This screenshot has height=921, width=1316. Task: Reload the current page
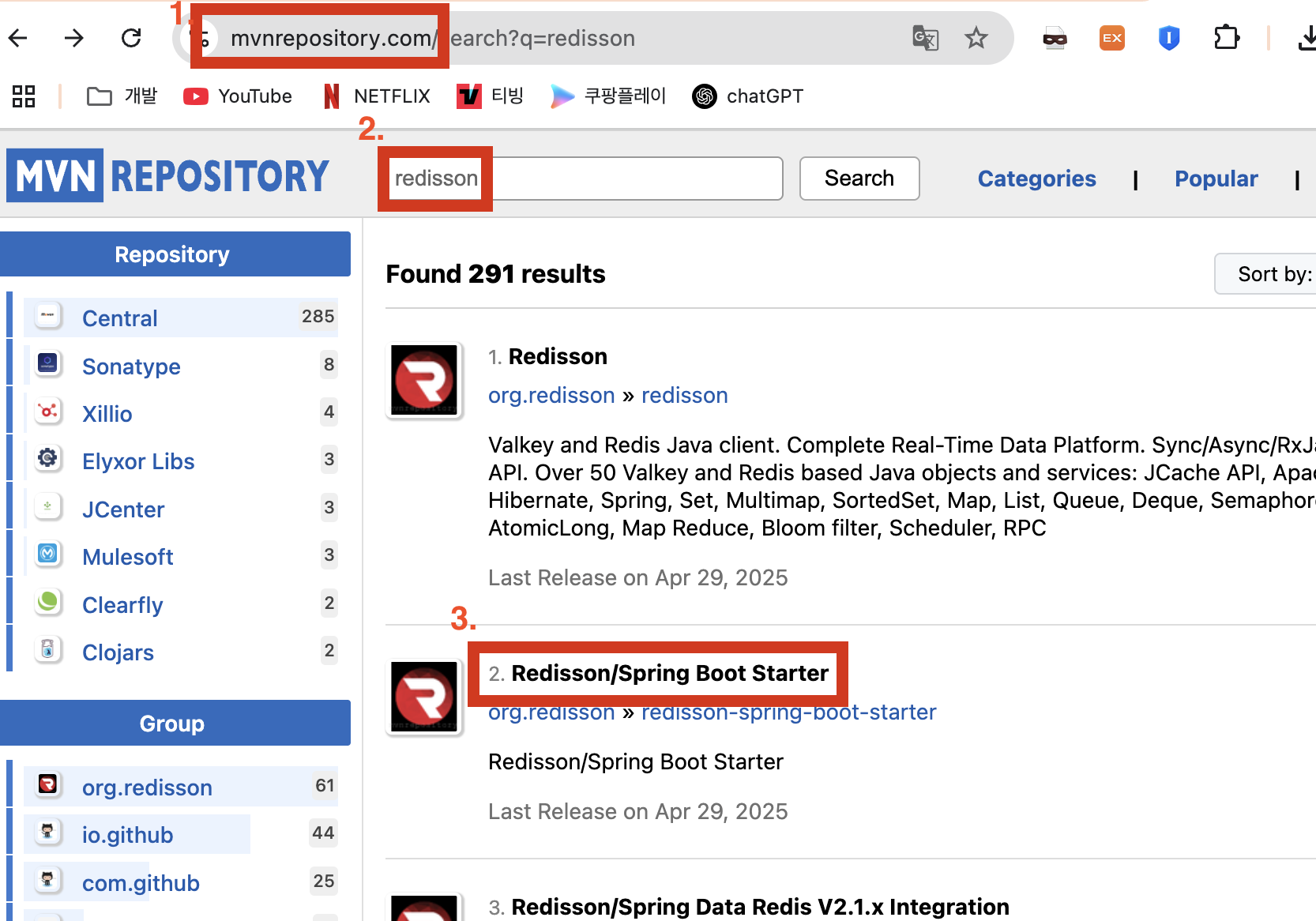[131, 37]
